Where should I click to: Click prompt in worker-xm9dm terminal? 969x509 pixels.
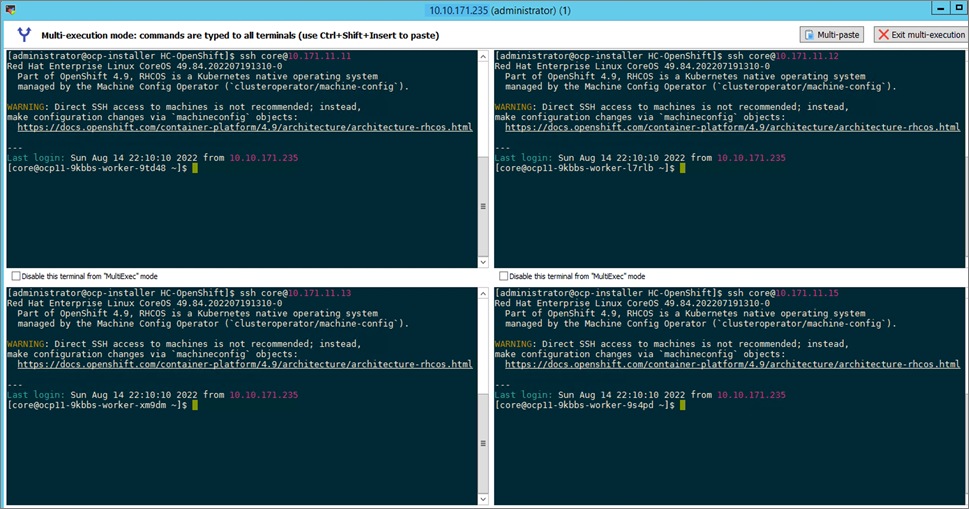[x=97, y=405]
